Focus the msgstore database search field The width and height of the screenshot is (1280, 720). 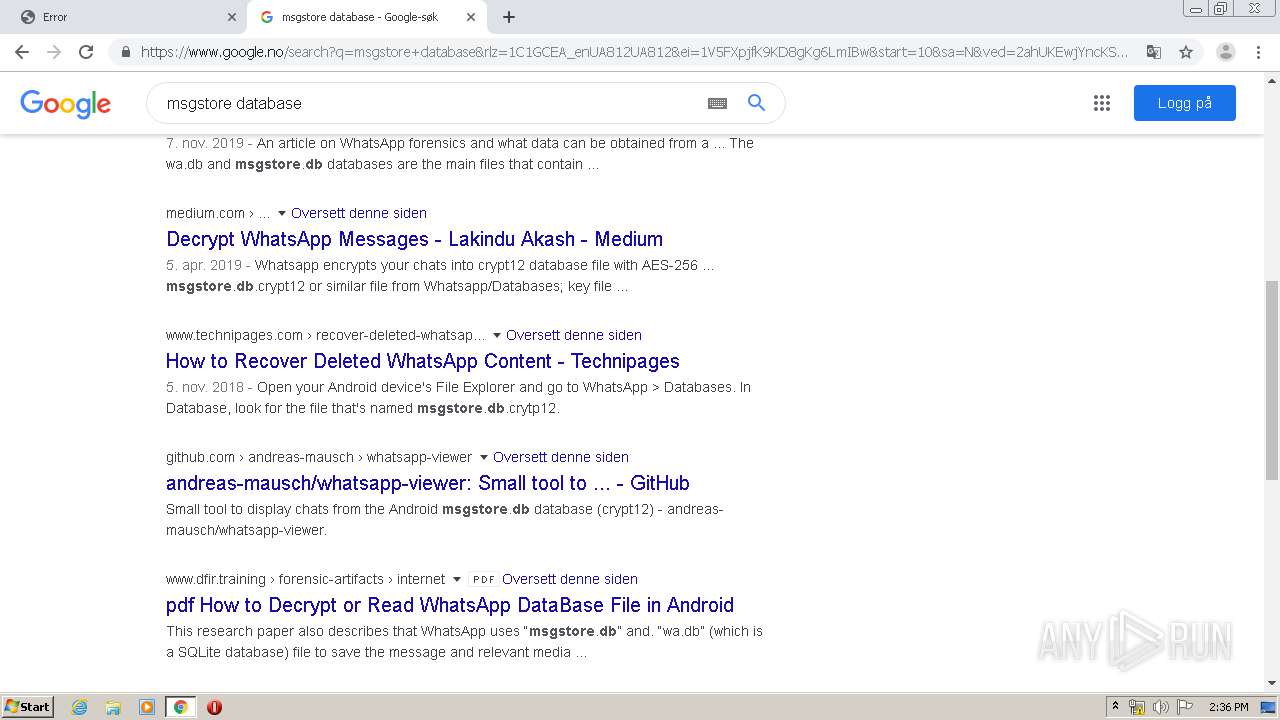pos(430,103)
